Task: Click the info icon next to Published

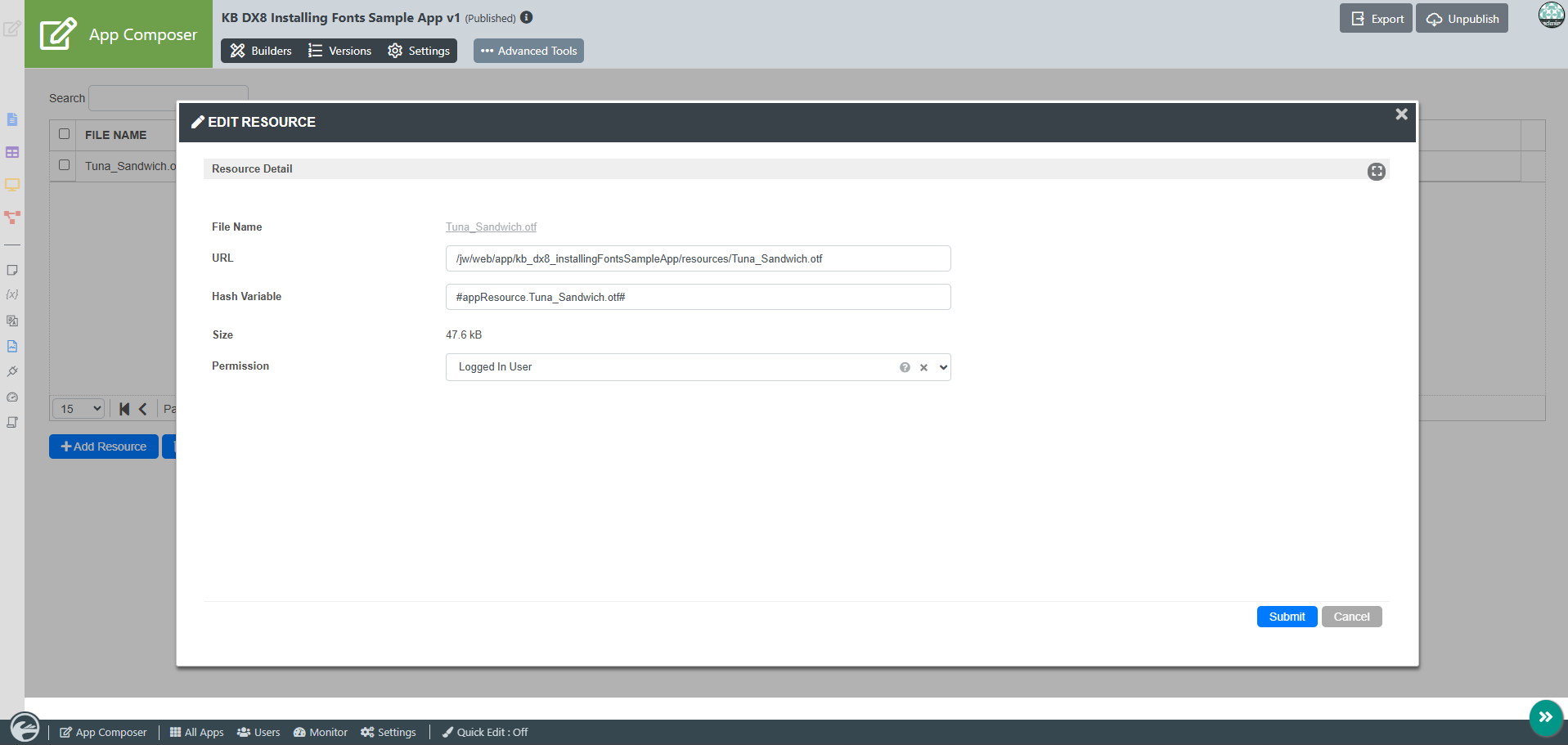Action: click(x=527, y=17)
